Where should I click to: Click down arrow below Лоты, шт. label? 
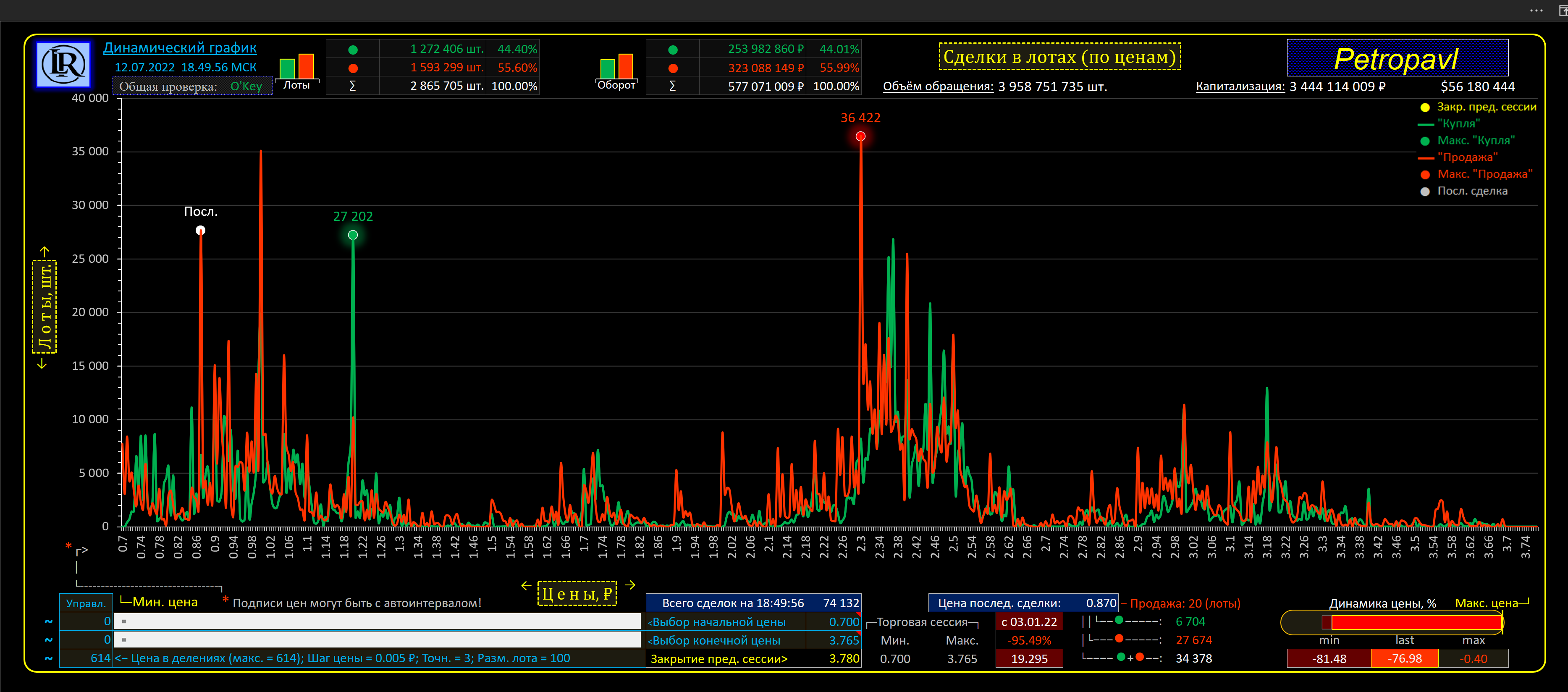[42, 363]
